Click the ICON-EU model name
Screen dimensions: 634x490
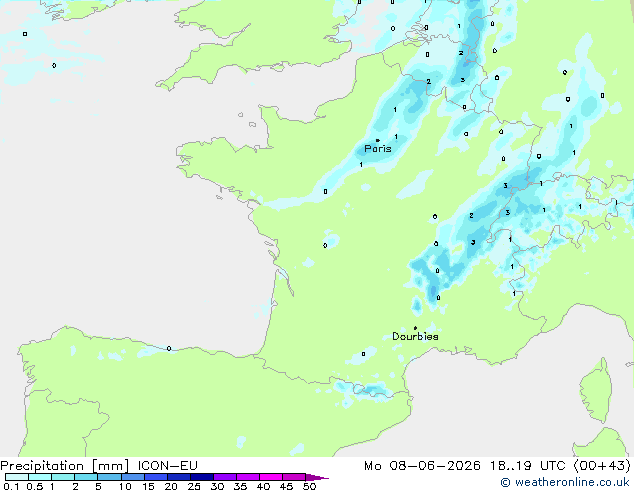point(167,466)
